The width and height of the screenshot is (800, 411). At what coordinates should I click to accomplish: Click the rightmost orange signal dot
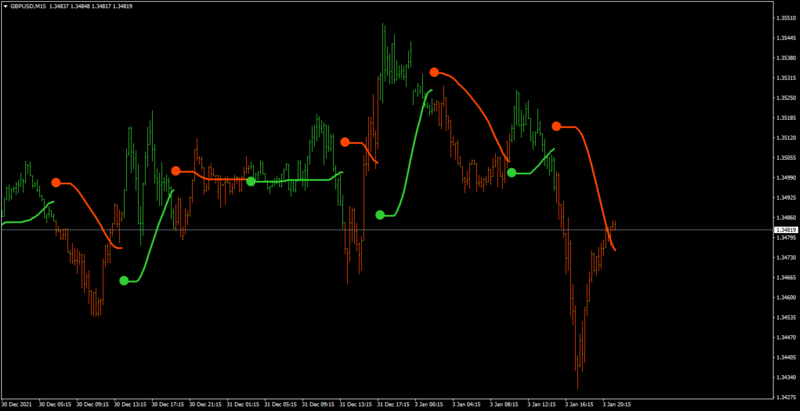pos(557,126)
